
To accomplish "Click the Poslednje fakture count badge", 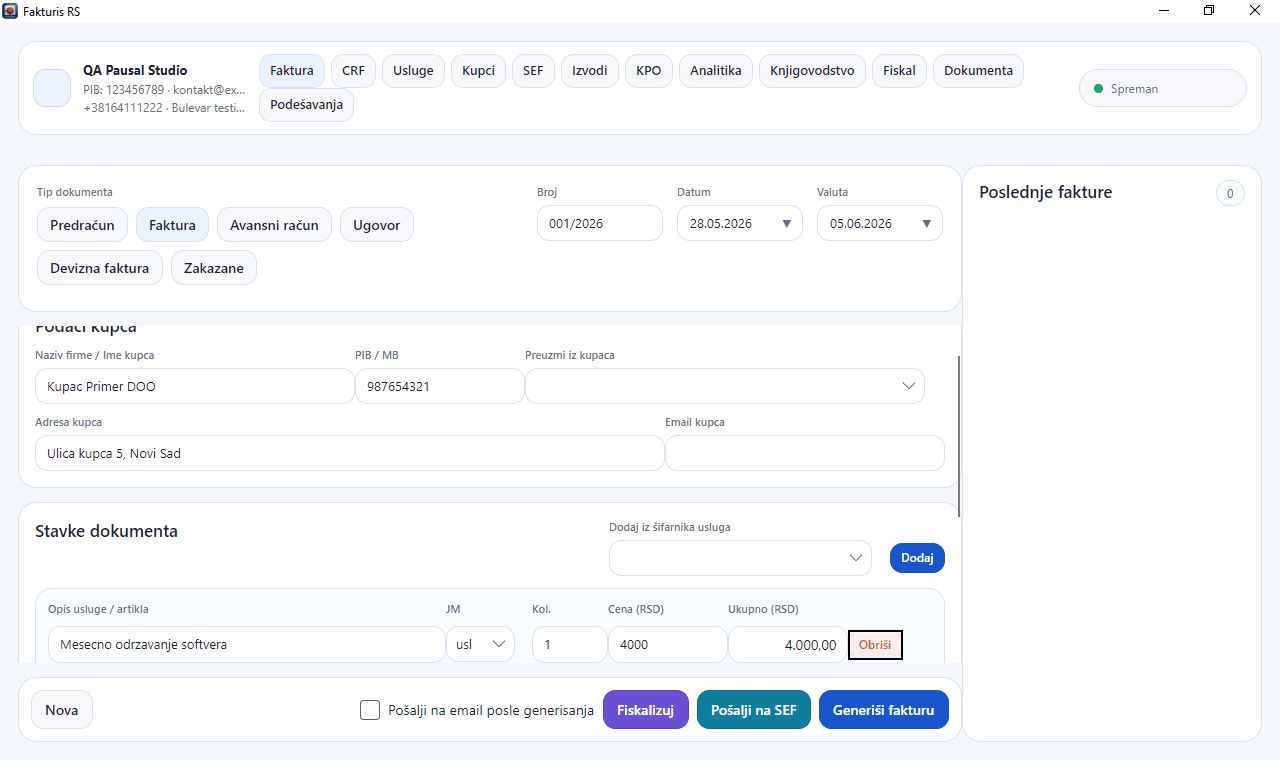I will [x=1230, y=193].
